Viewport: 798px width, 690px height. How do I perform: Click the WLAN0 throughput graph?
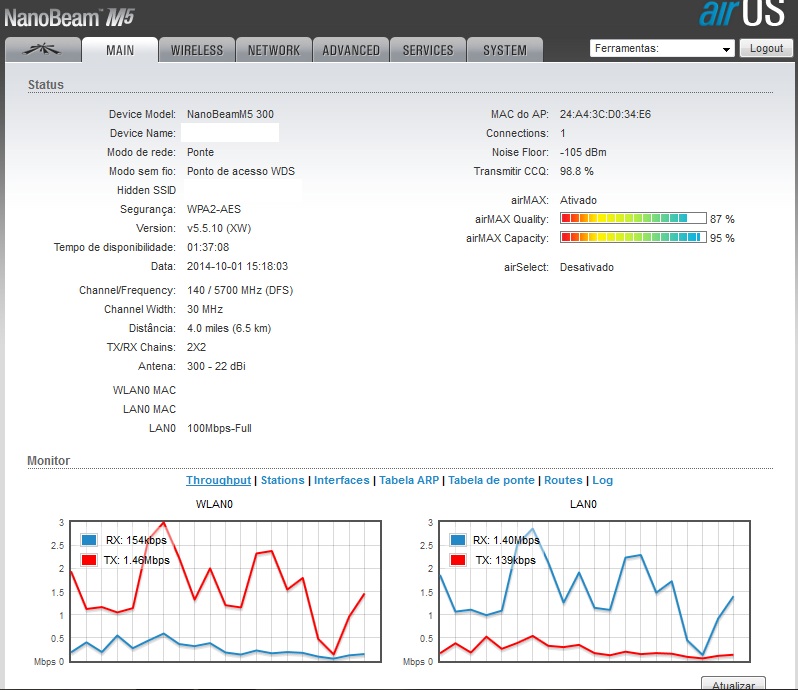click(225, 591)
